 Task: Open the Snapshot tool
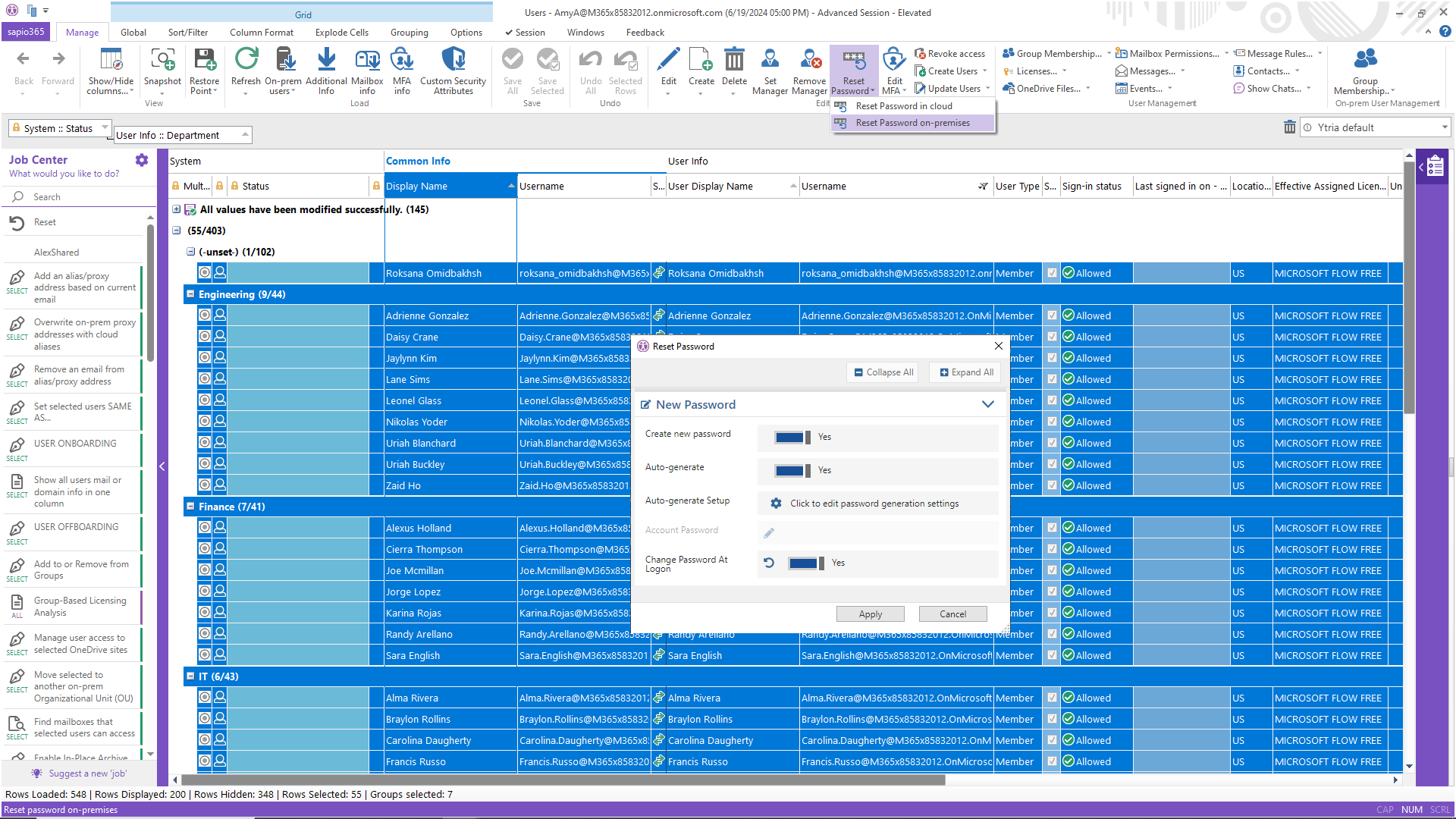(162, 59)
